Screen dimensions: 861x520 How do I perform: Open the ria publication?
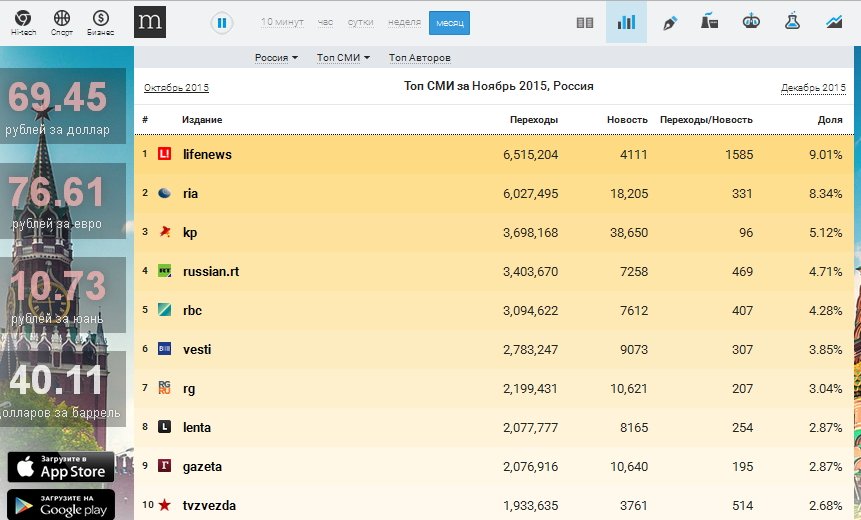(190, 193)
